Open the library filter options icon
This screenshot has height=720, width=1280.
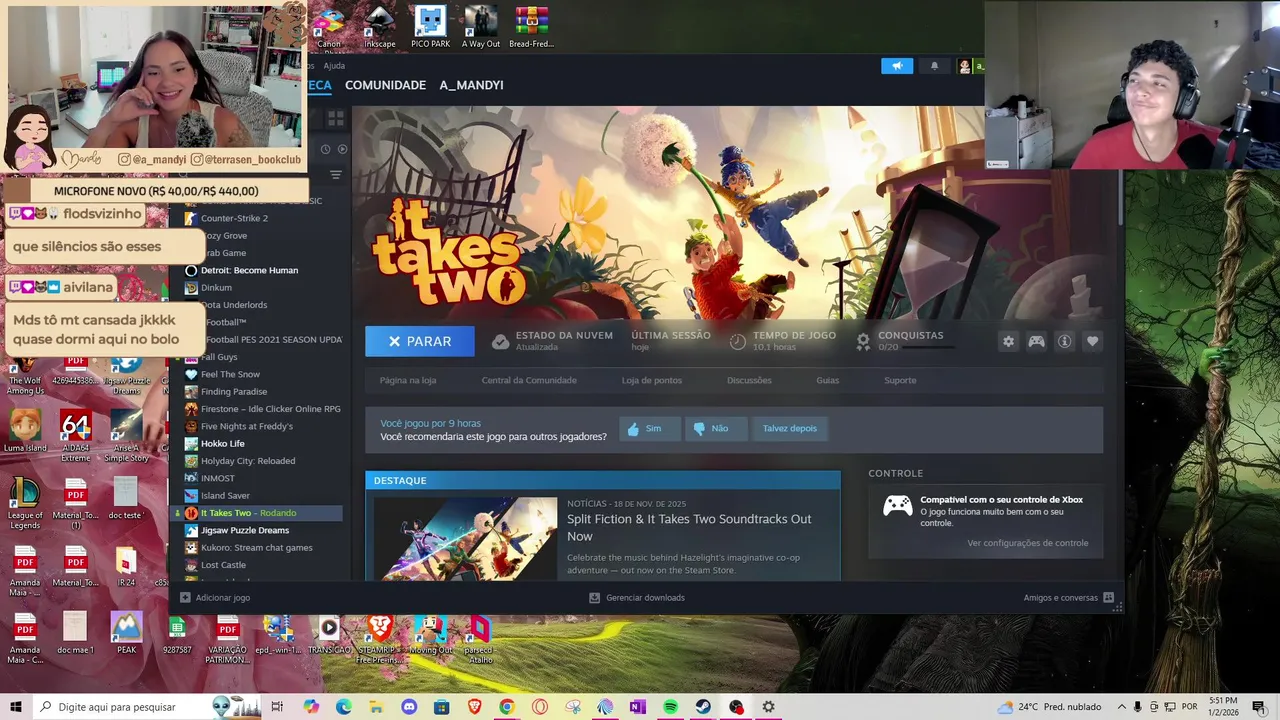pyautogui.click(x=336, y=175)
